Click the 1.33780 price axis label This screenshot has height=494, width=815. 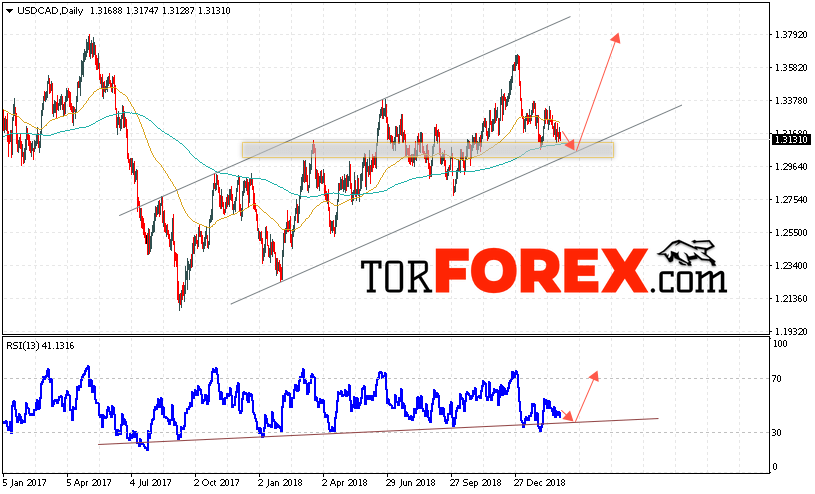(x=791, y=100)
